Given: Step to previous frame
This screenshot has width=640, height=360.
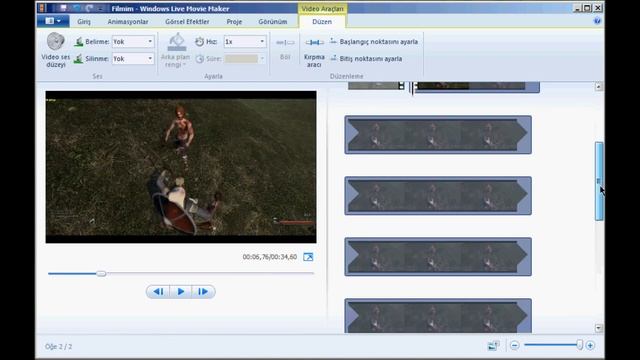Looking at the screenshot, I should click(x=158, y=291).
